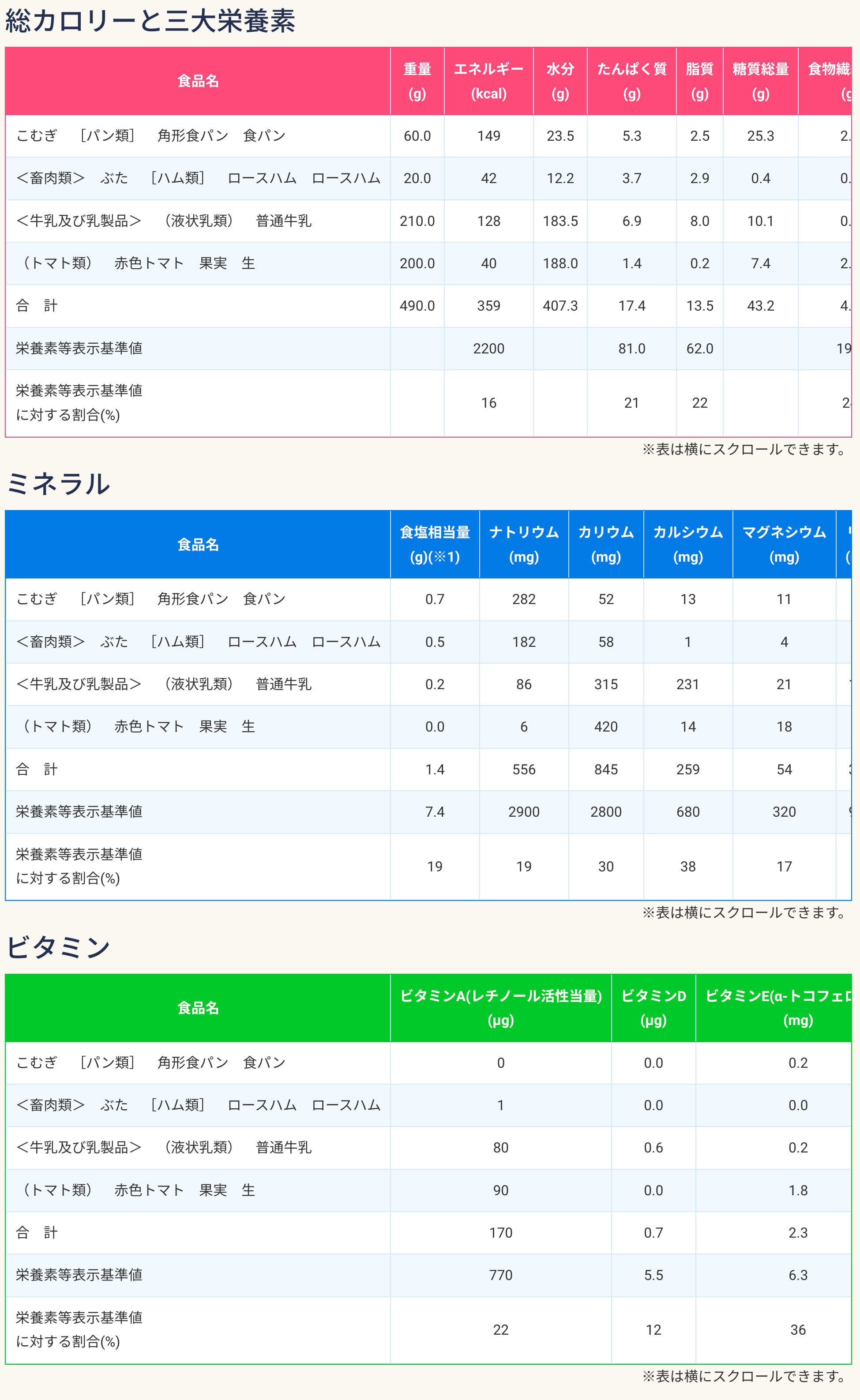
Task: Click 食品名 header in the green vitamin table
Action: click(198, 1008)
